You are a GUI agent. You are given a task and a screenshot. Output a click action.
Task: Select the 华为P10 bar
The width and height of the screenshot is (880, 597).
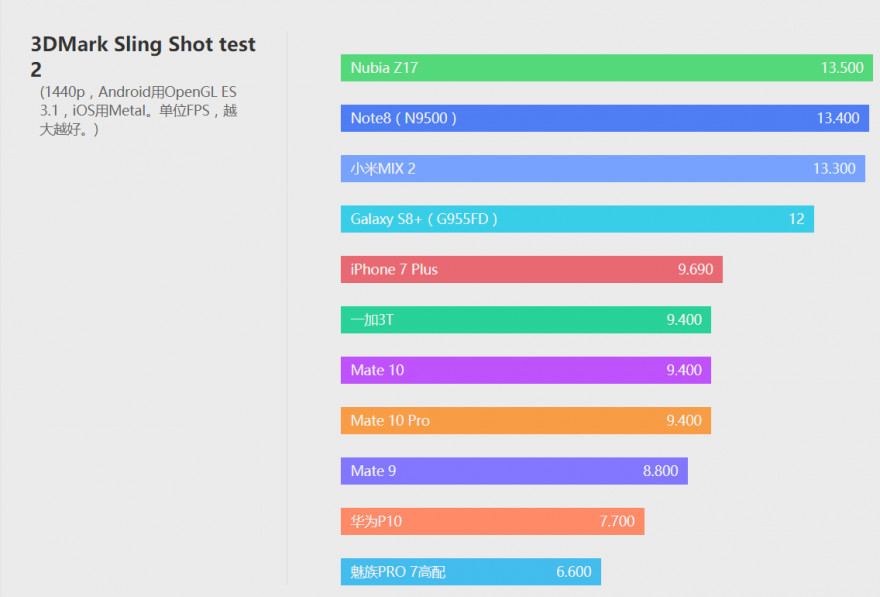(492, 521)
